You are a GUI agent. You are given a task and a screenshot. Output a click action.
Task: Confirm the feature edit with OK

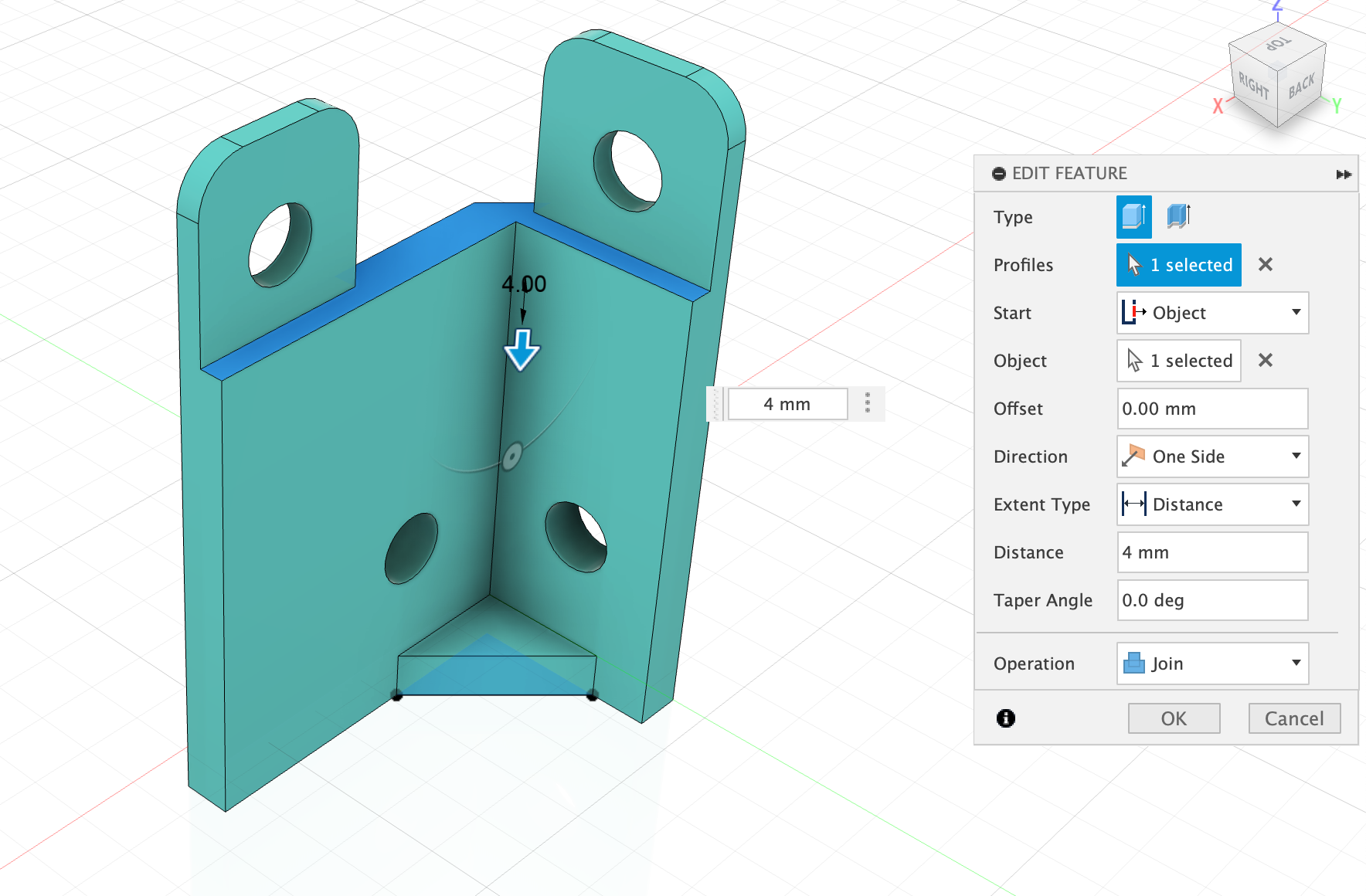point(1174,718)
